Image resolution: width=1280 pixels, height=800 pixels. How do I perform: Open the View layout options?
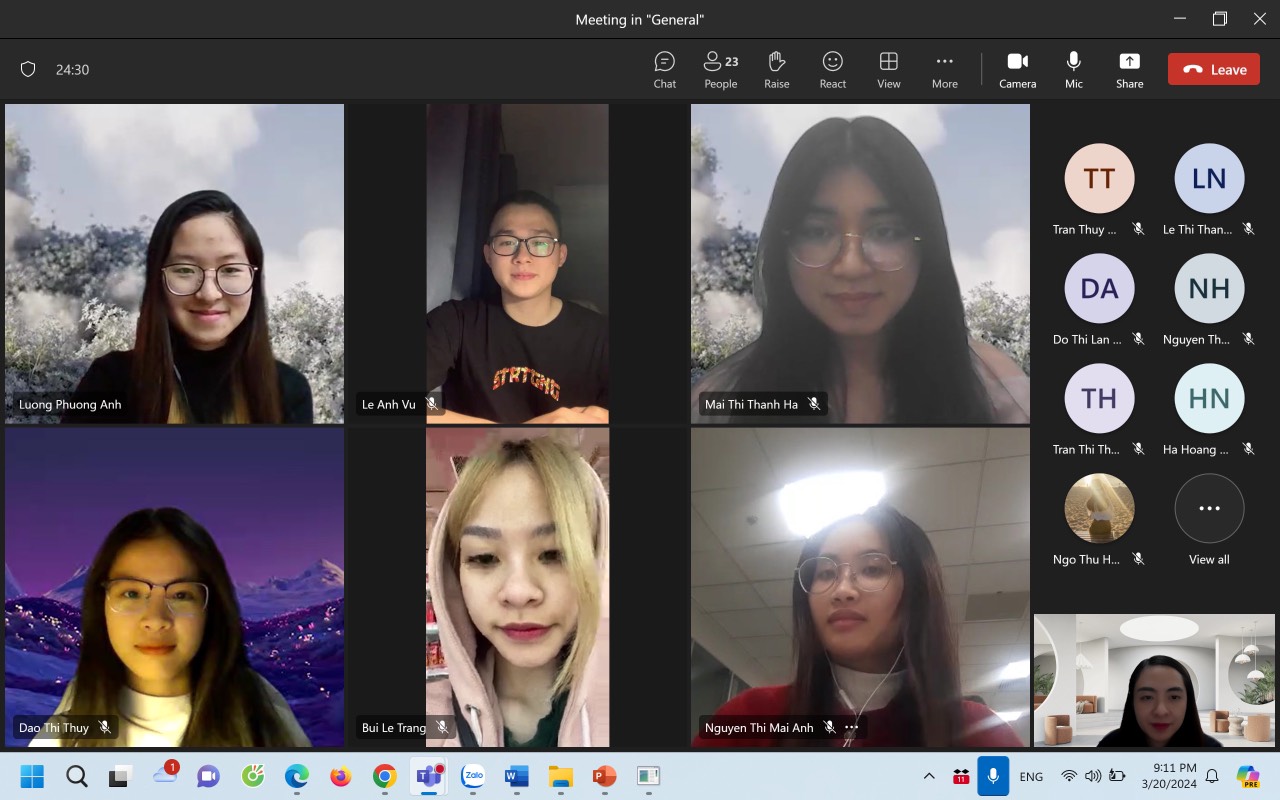[888, 69]
